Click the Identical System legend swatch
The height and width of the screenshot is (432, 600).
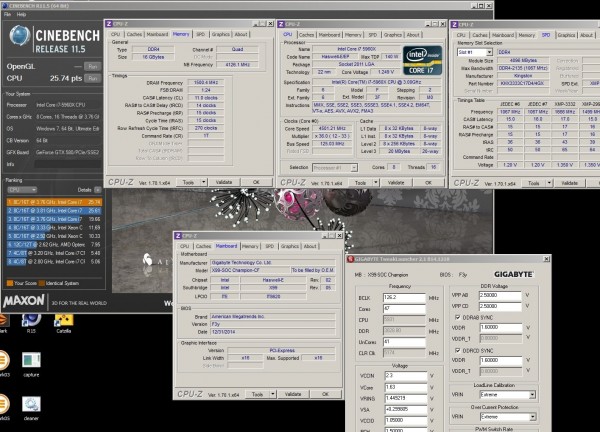tap(42, 283)
